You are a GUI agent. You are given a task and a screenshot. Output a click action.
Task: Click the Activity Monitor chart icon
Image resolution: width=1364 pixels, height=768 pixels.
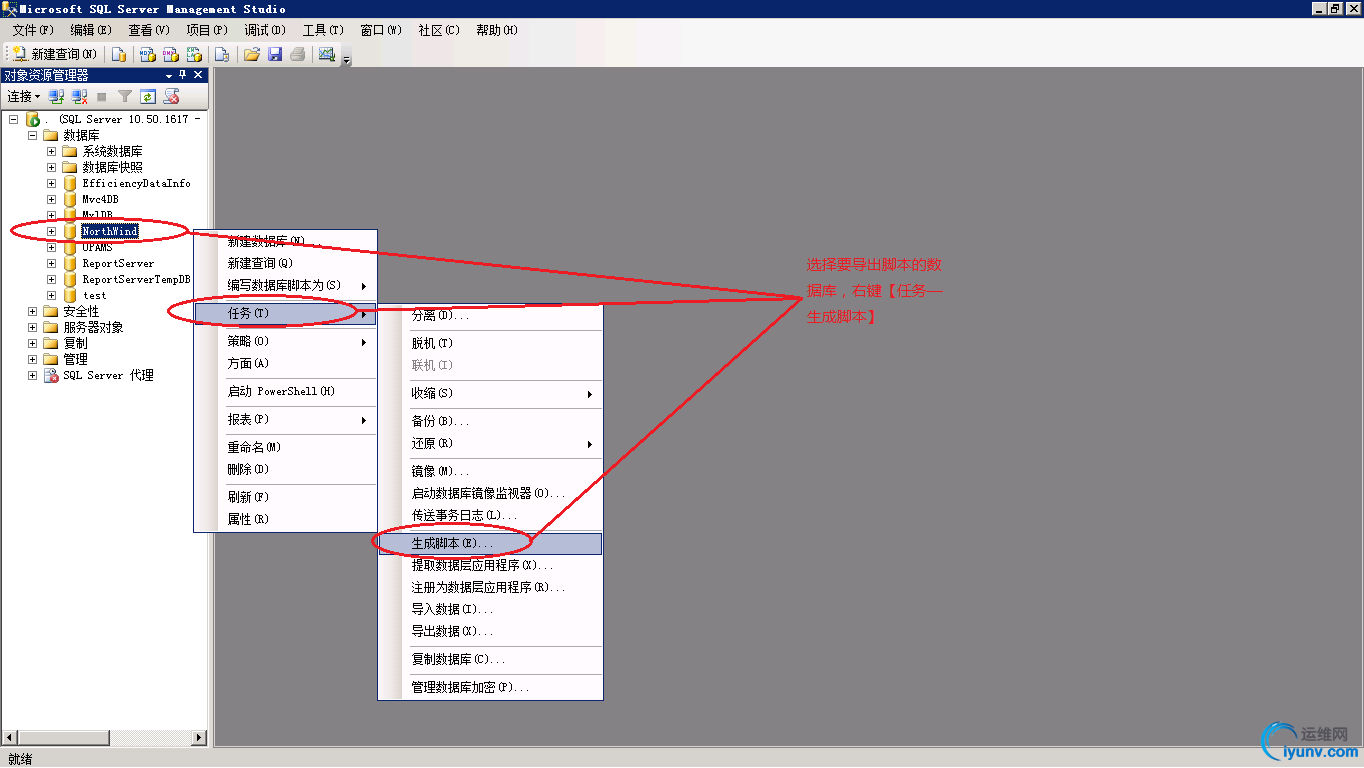(326, 54)
